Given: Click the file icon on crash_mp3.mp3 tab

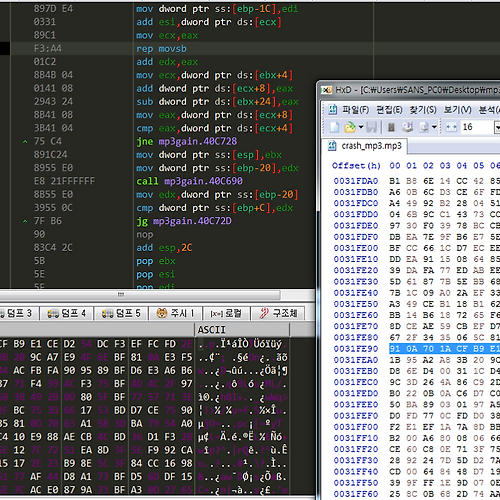Looking at the screenshot, I should [332, 146].
